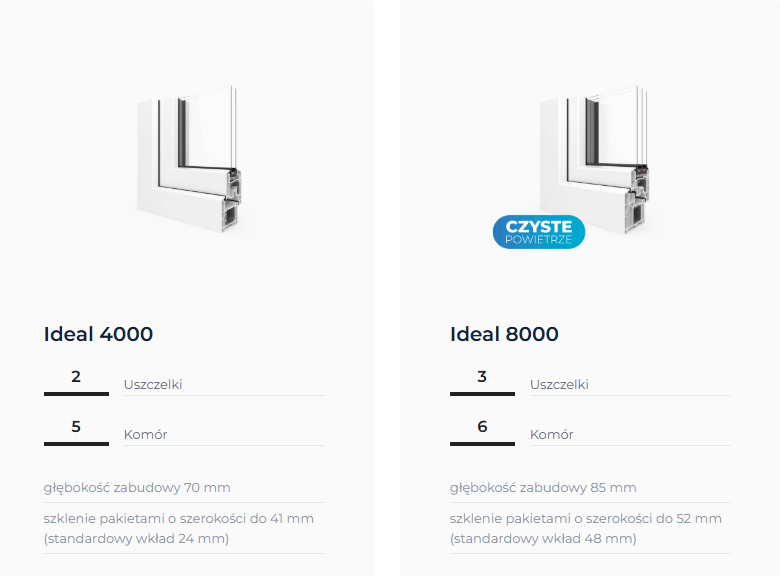This screenshot has width=780, height=576.
Task: Click the Uszczelki label under Ideal 4000
Action: (153, 384)
